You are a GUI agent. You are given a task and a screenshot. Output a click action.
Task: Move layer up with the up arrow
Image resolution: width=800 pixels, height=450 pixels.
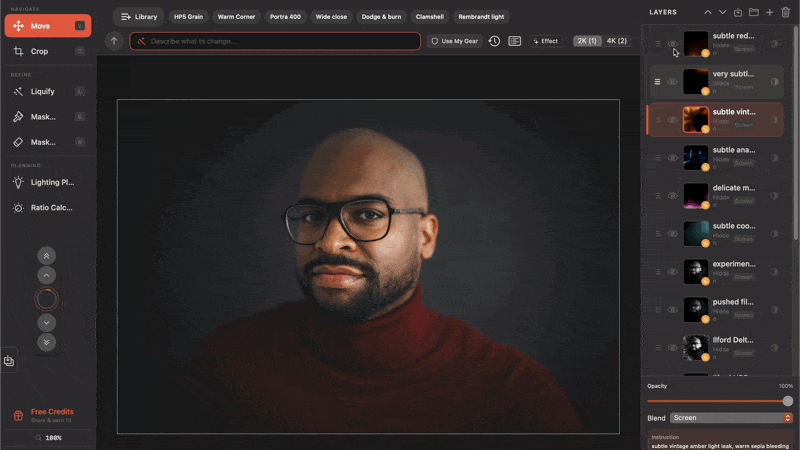pos(708,12)
